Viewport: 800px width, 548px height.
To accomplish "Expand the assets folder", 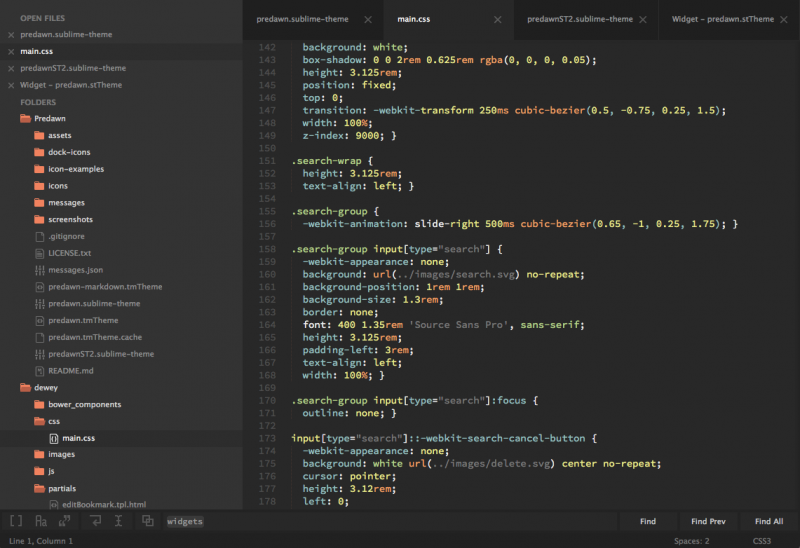I will pyautogui.click(x=39, y=135).
